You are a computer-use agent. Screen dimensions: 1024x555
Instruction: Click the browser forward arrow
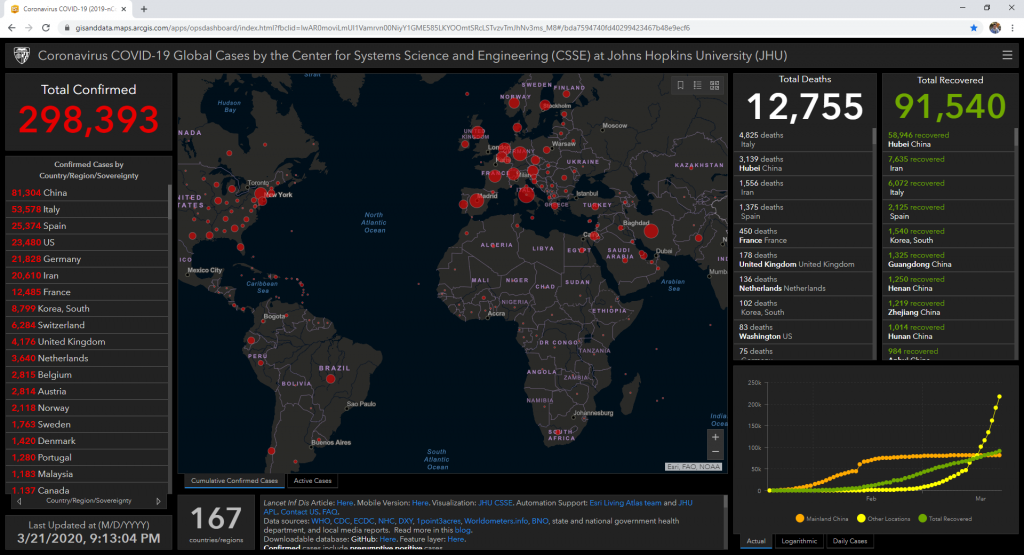tap(29, 28)
